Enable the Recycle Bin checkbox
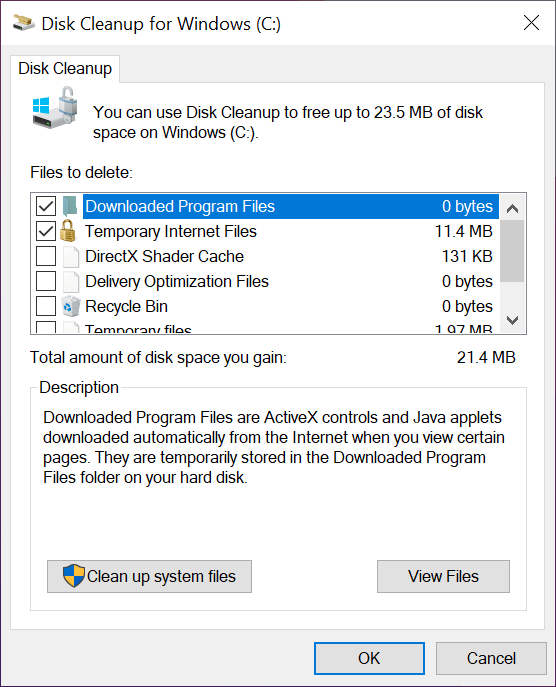 click(x=46, y=306)
